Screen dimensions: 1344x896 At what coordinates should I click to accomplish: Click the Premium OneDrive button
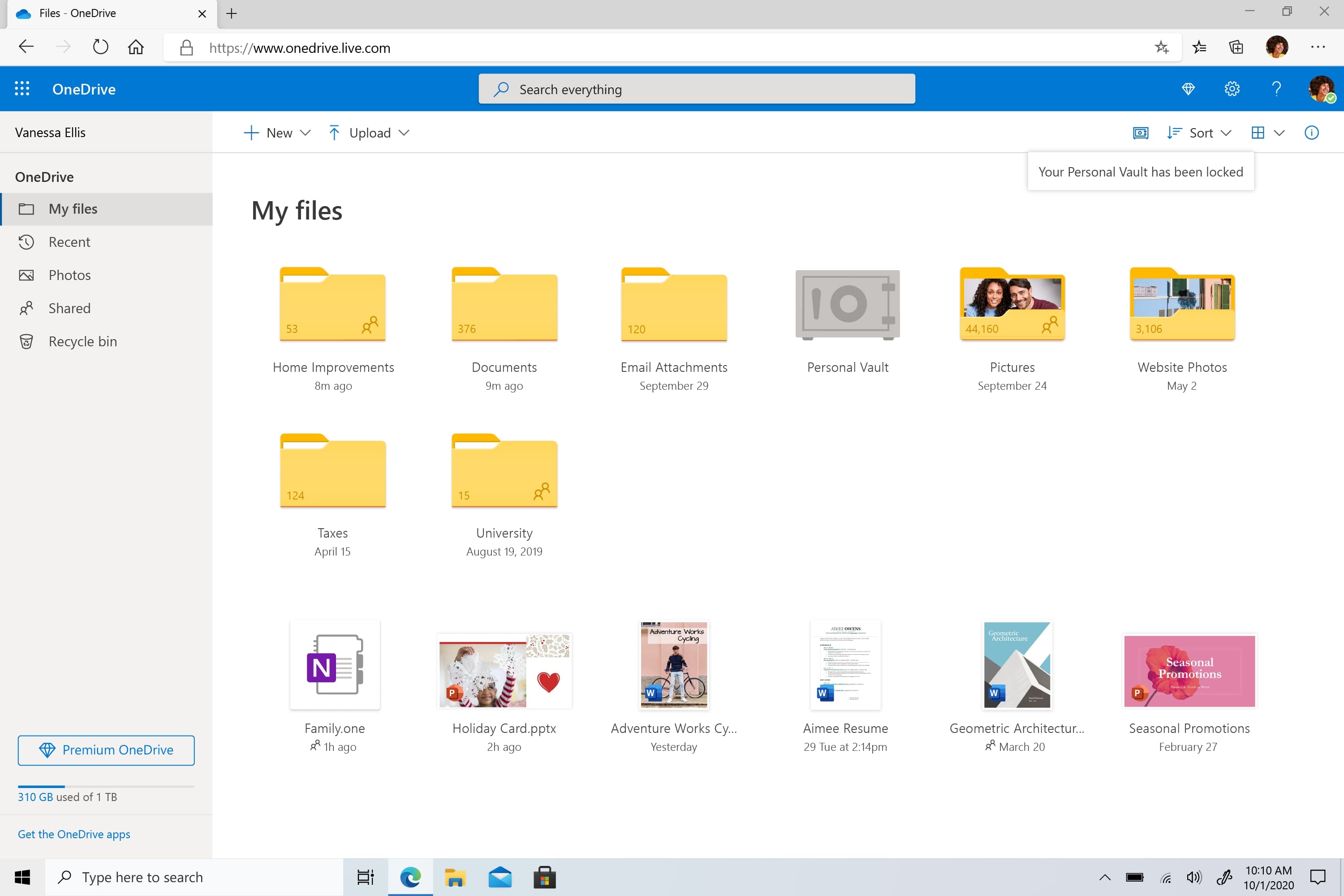[106, 750]
